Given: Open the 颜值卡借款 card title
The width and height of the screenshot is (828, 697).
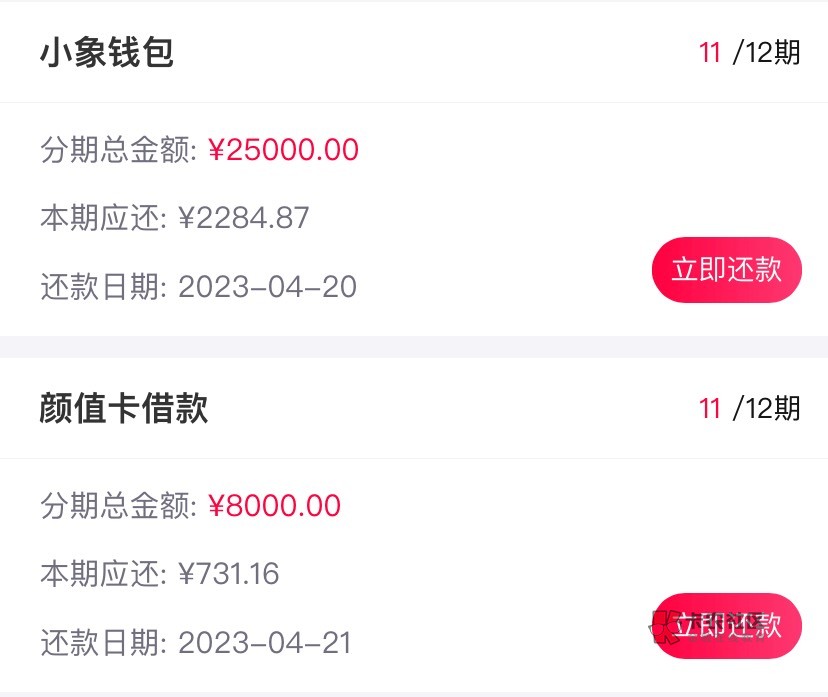Looking at the screenshot, I should (x=124, y=409).
